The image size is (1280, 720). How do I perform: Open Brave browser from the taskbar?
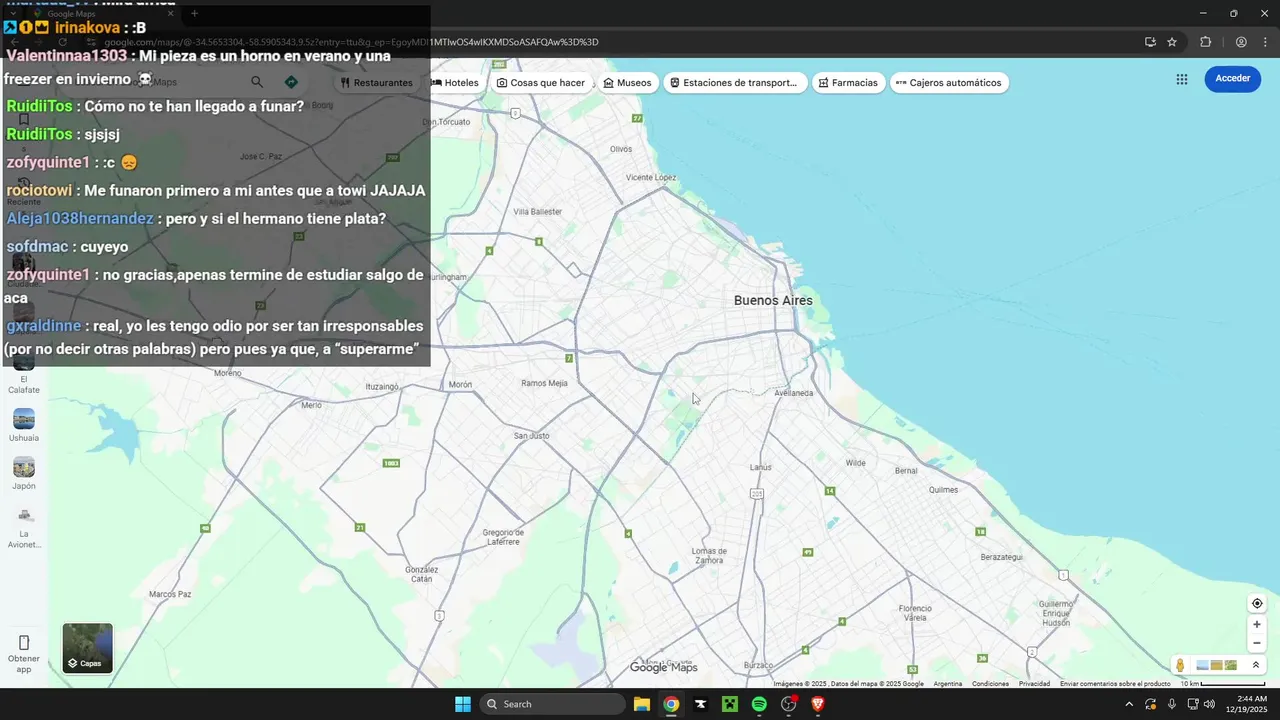(x=818, y=704)
